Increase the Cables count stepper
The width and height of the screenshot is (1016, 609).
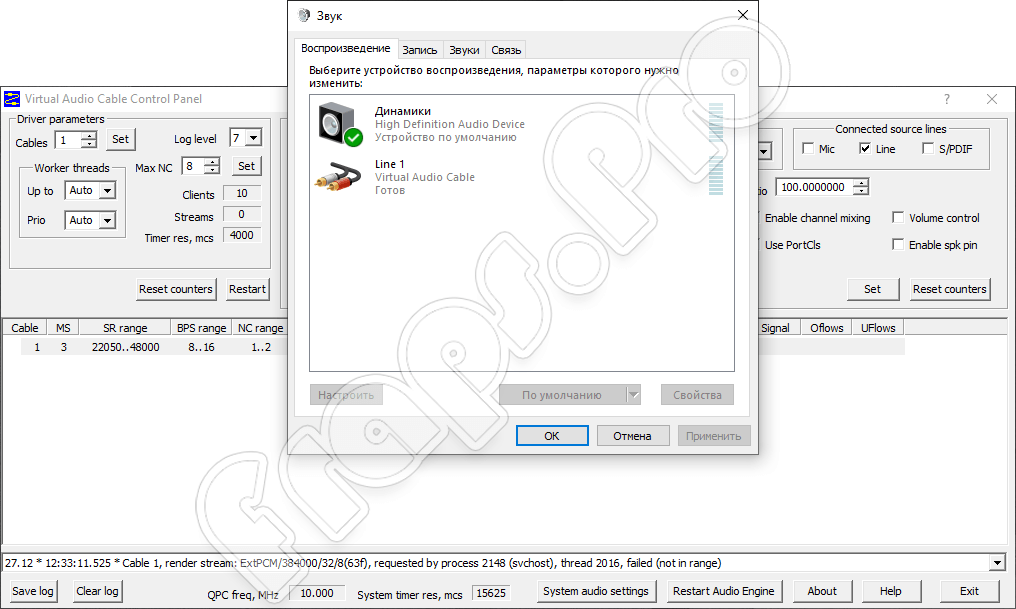(x=89, y=135)
